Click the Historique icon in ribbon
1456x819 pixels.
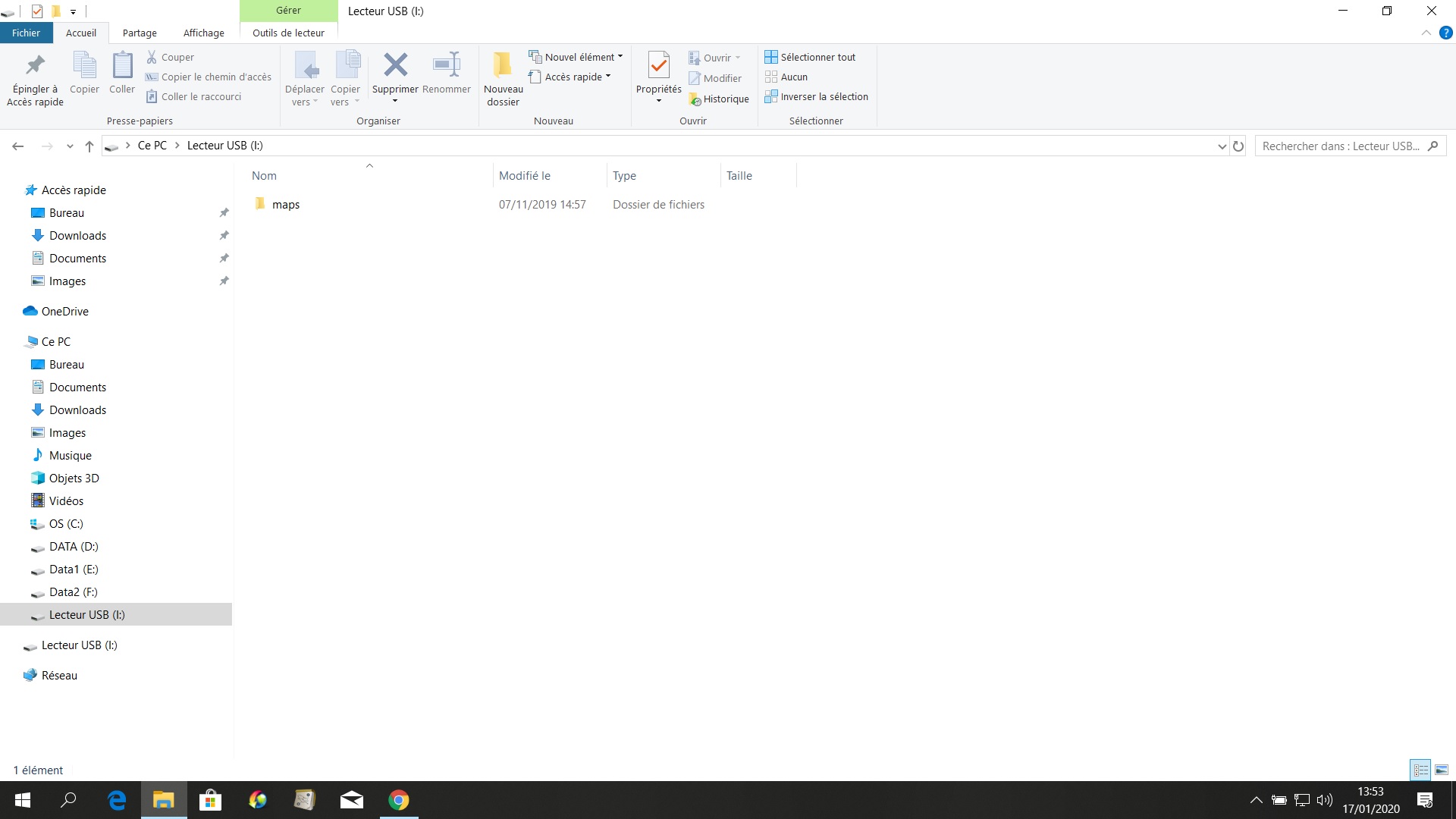pyautogui.click(x=718, y=99)
